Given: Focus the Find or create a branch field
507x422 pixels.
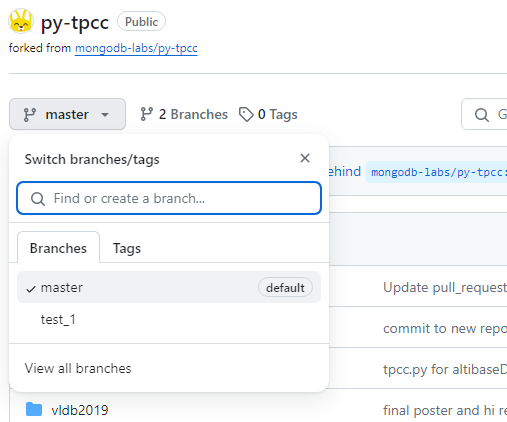Looking at the screenshot, I should 169,198.
